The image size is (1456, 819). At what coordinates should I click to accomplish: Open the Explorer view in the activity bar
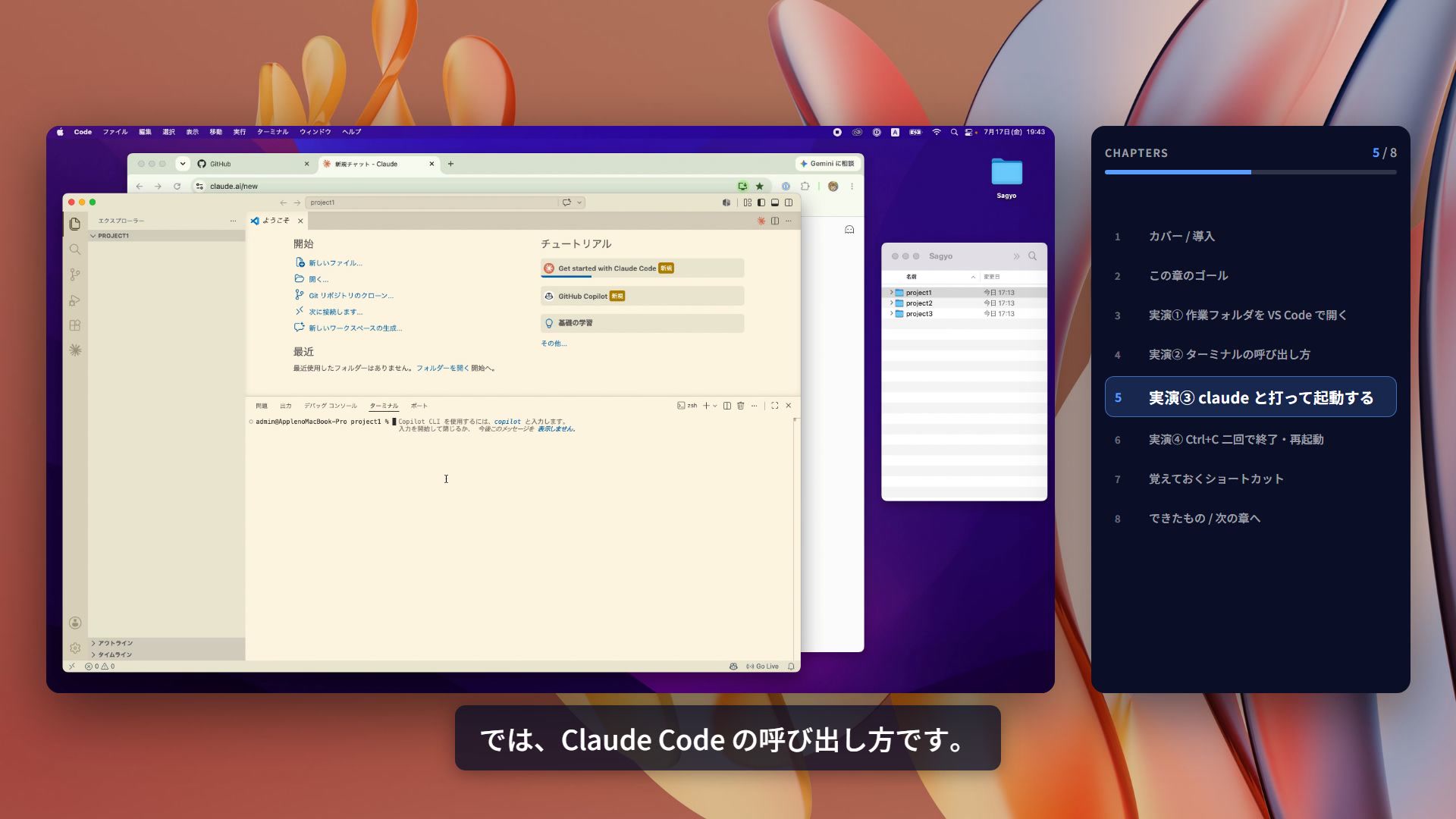(x=74, y=224)
